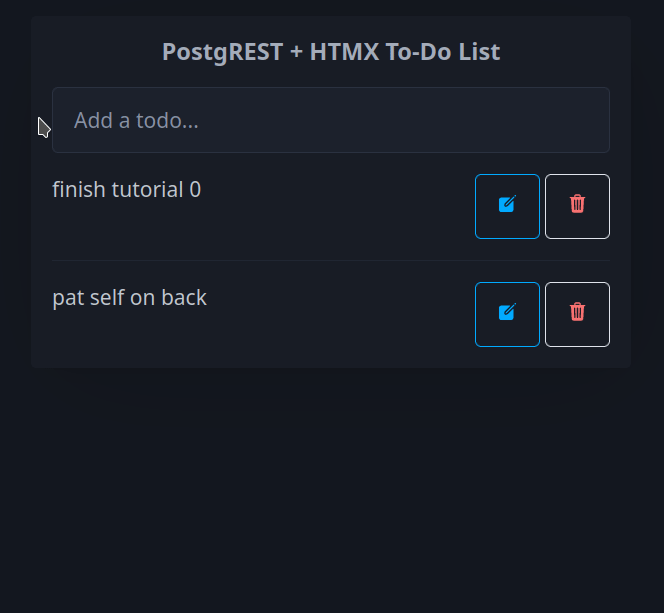This screenshot has height=613, width=664.
Task: Click the word "HTMX" in the heading
Action: [344, 52]
